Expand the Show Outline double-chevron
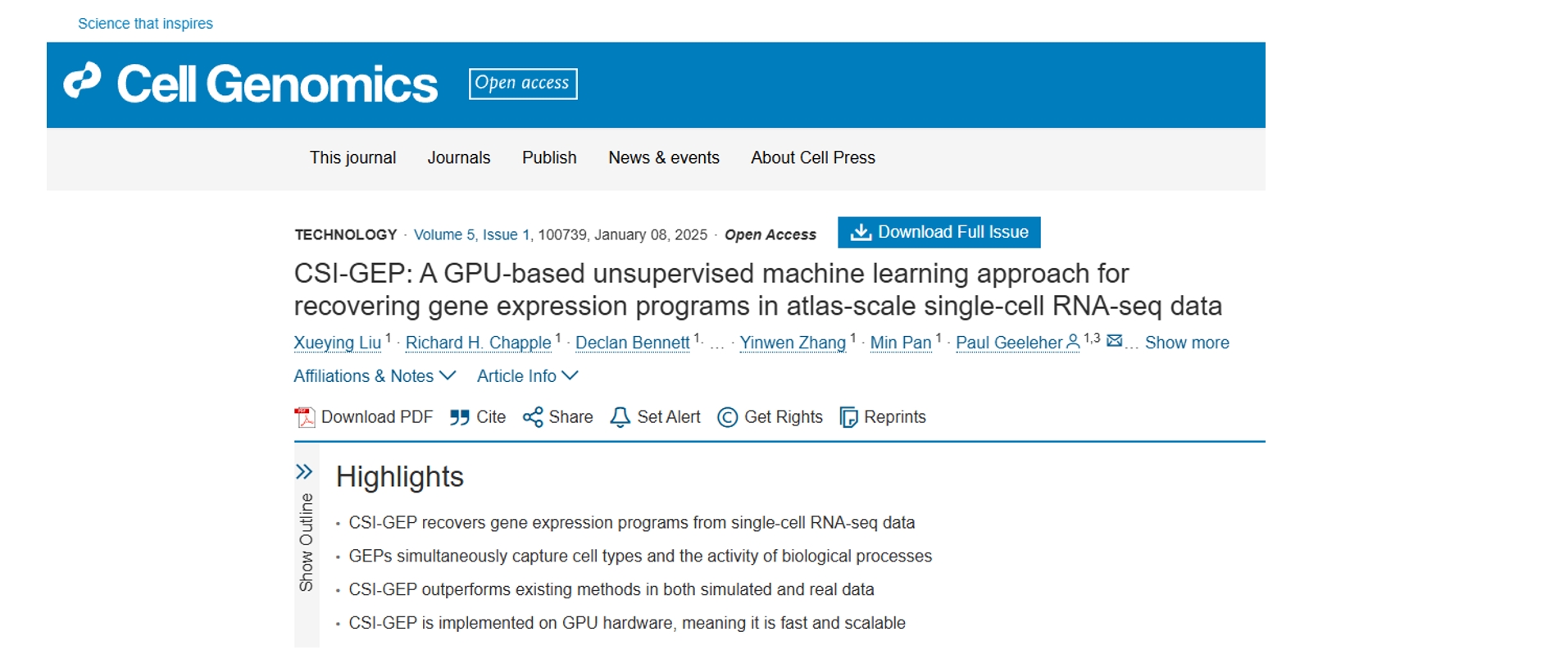1568x659 pixels. pos(304,471)
